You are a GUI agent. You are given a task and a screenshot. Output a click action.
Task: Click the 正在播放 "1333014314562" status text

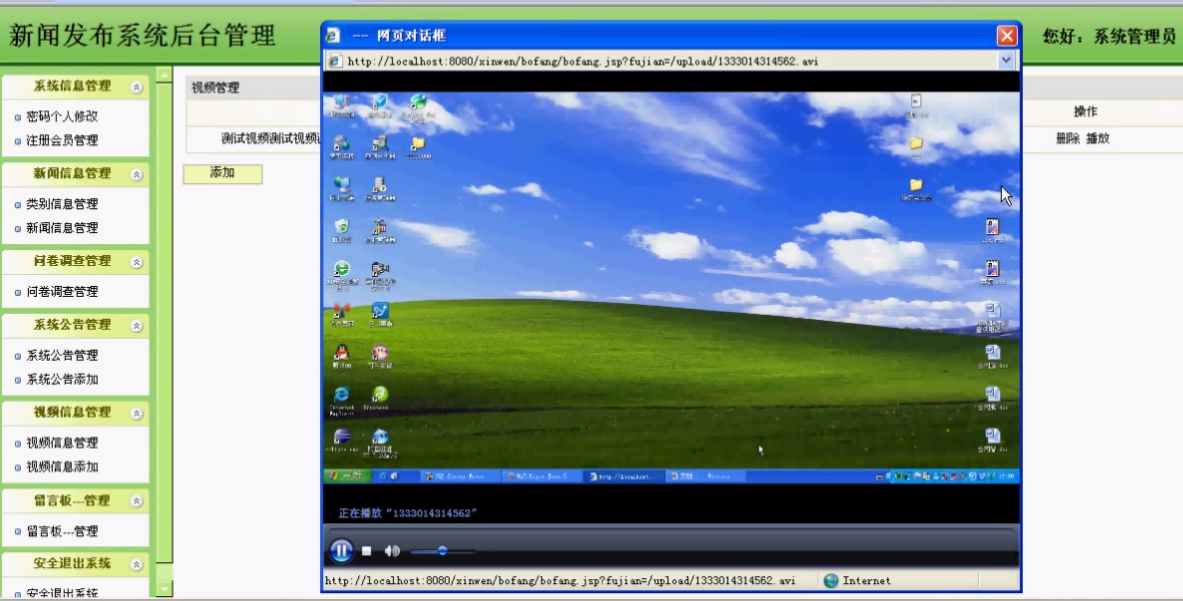(407, 514)
